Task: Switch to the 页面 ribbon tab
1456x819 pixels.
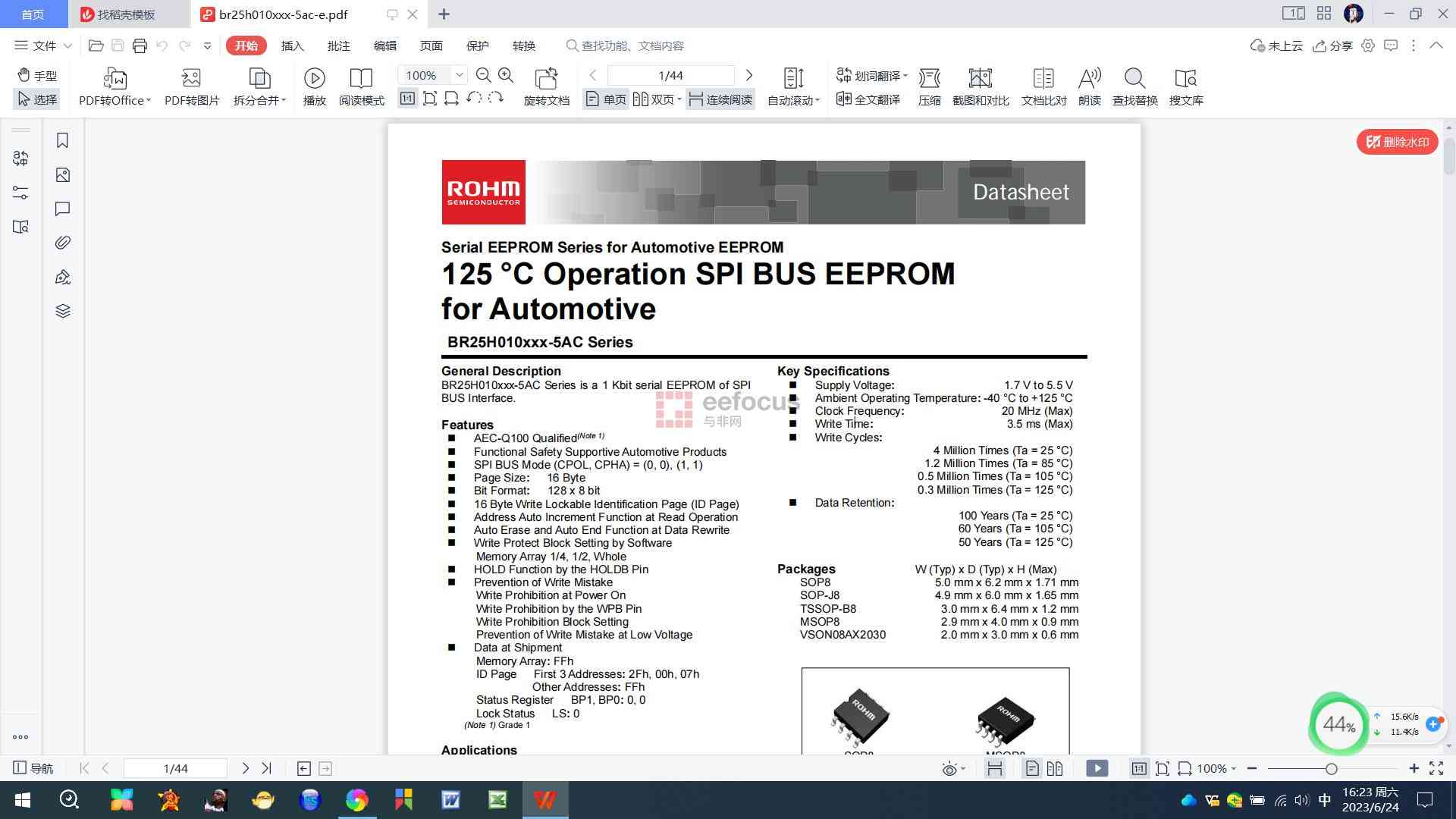Action: pos(431,45)
